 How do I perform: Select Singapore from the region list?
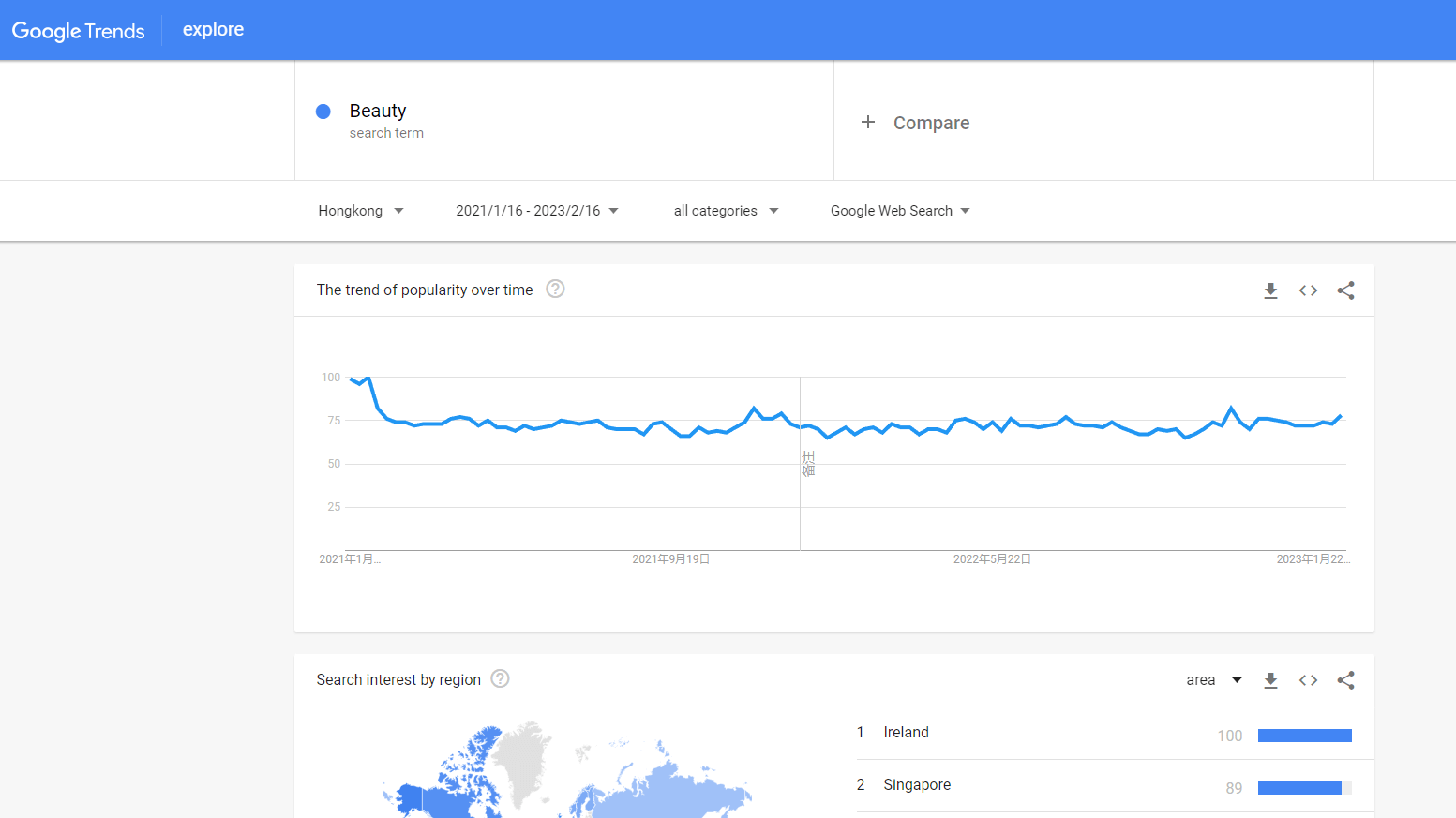(917, 785)
